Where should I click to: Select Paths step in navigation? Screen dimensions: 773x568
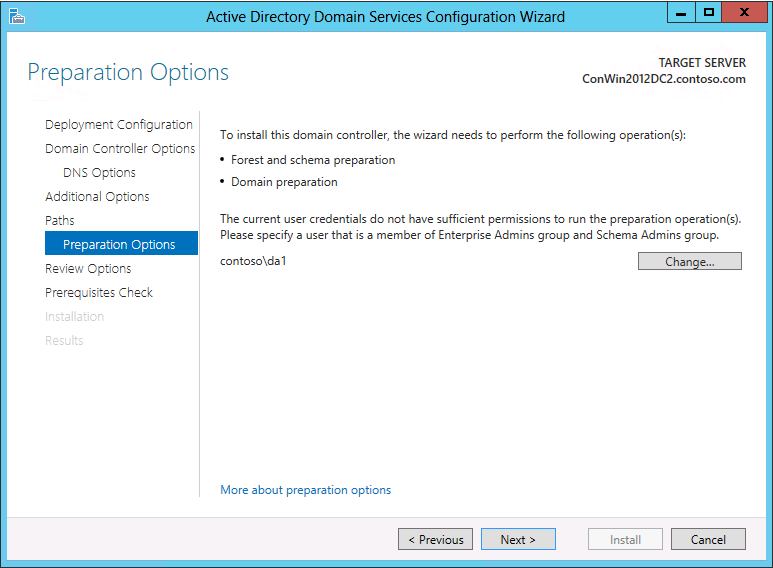point(60,220)
